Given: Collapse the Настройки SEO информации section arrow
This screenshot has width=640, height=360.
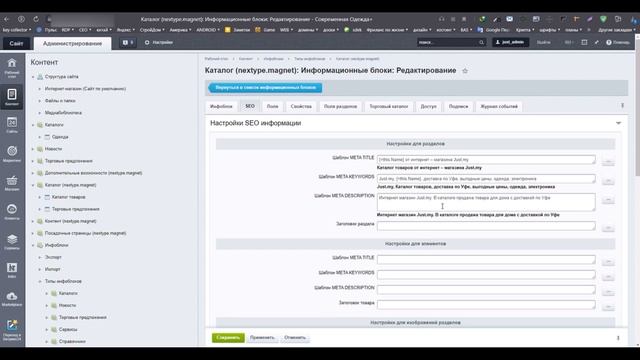Looking at the screenshot, I should pos(618,123).
